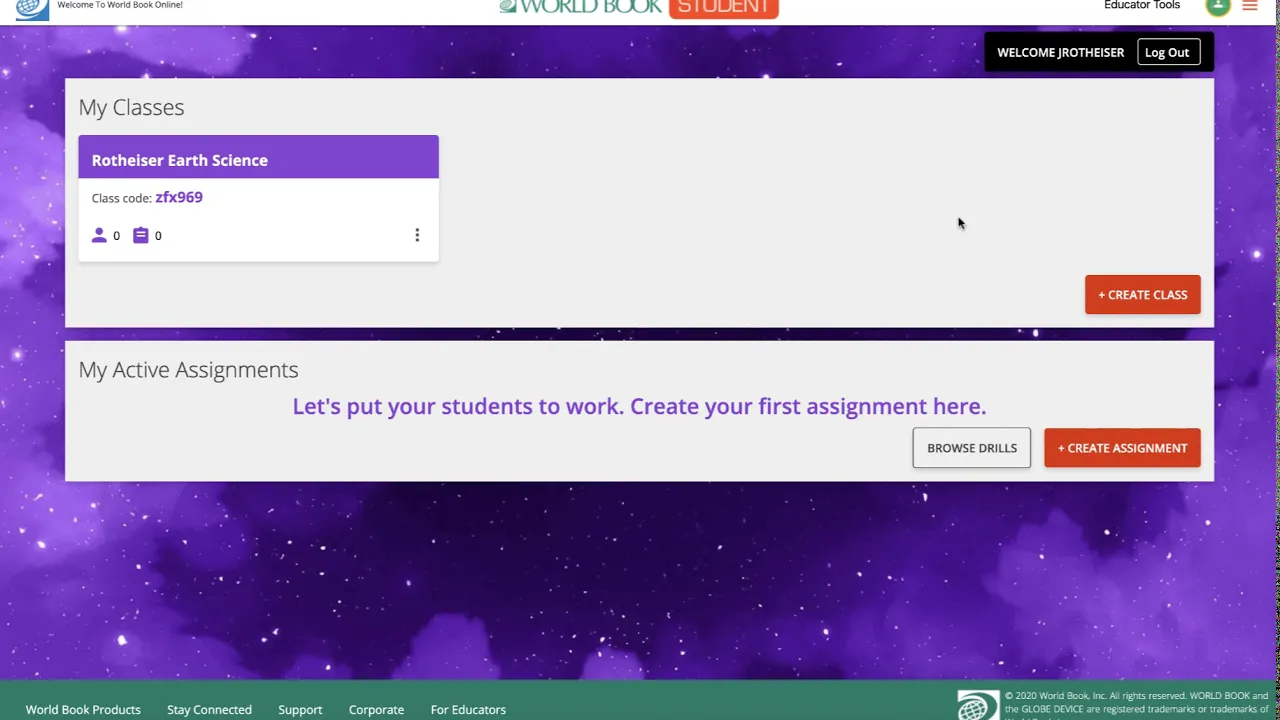The height and width of the screenshot is (720, 1280).
Task: Click the students count person icon
Action: pos(99,235)
